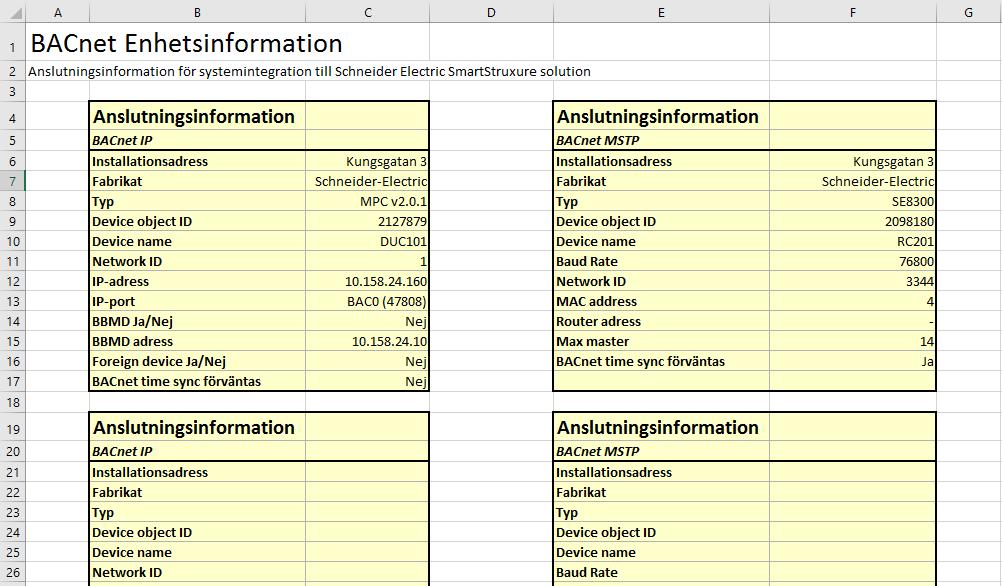This screenshot has height=586, width=1002.
Task: Click empty Installationsadress value cell in row 21, column C
Action: point(367,473)
